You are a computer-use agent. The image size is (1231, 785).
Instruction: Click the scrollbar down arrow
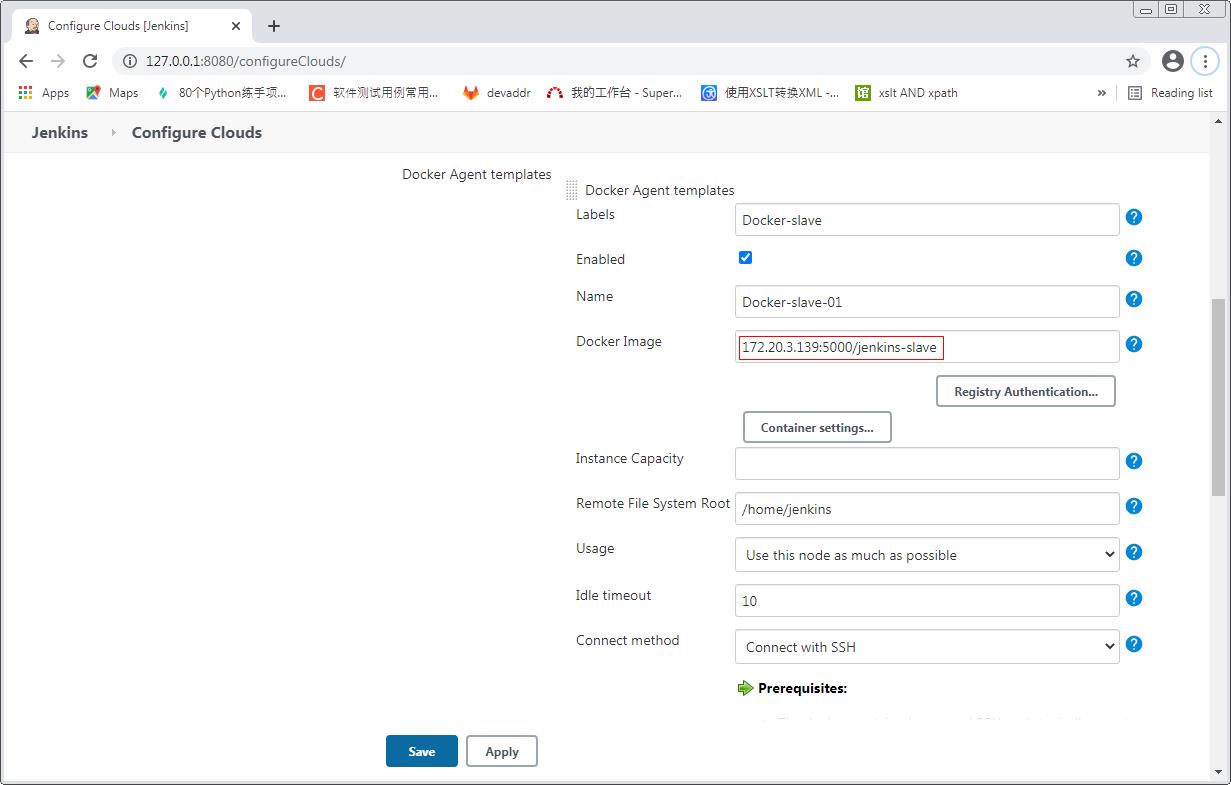pyautogui.click(x=1218, y=772)
